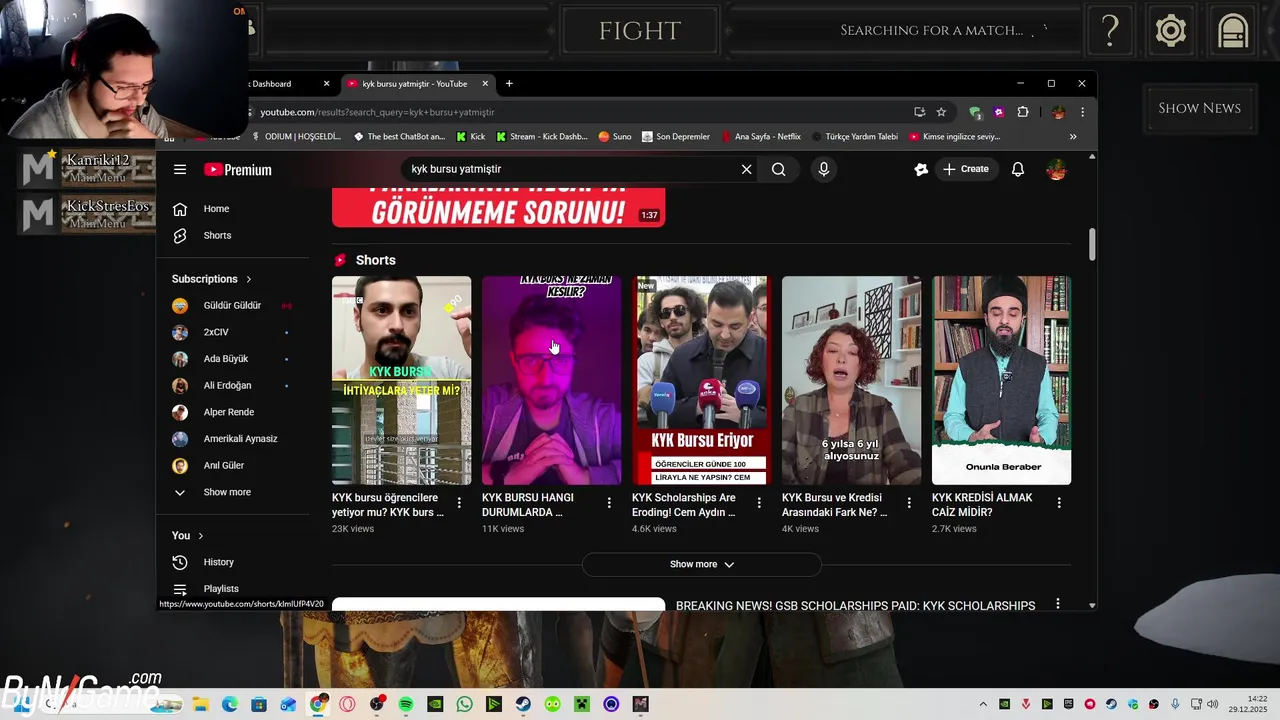Open the Ada Büyük subscription

pyautogui.click(x=225, y=358)
